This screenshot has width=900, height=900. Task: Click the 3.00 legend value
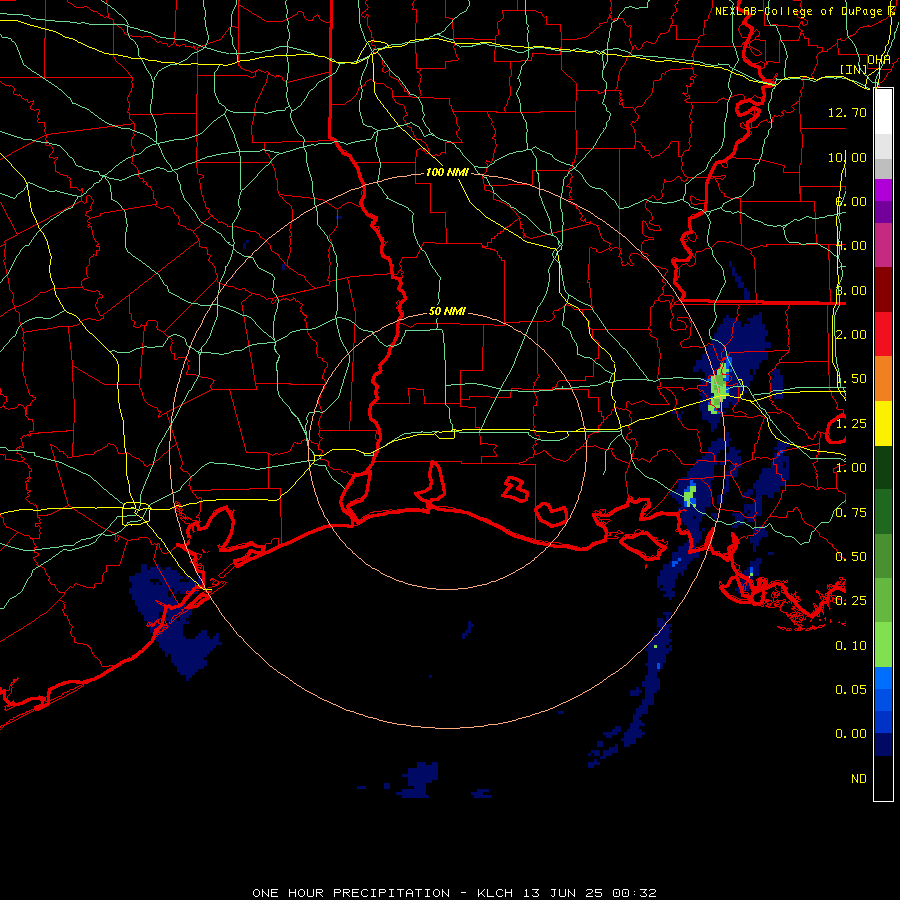pyautogui.click(x=851, y=290)
